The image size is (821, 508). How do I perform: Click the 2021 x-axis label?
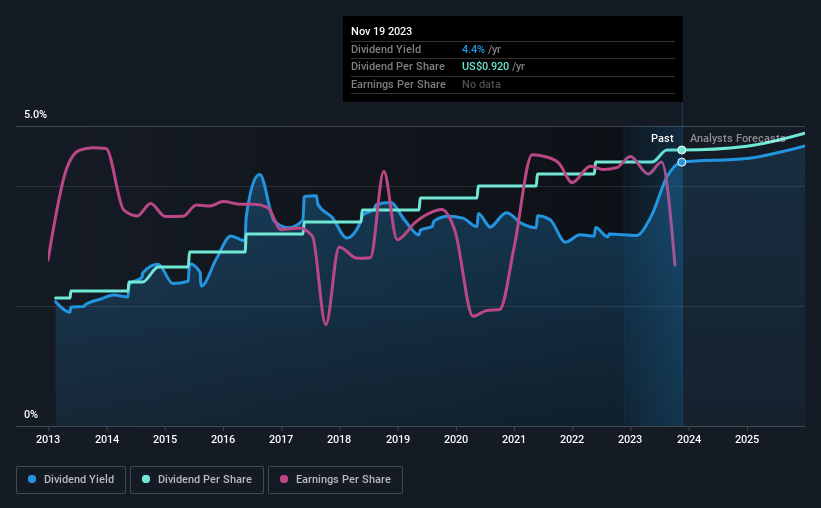(514, 439)
